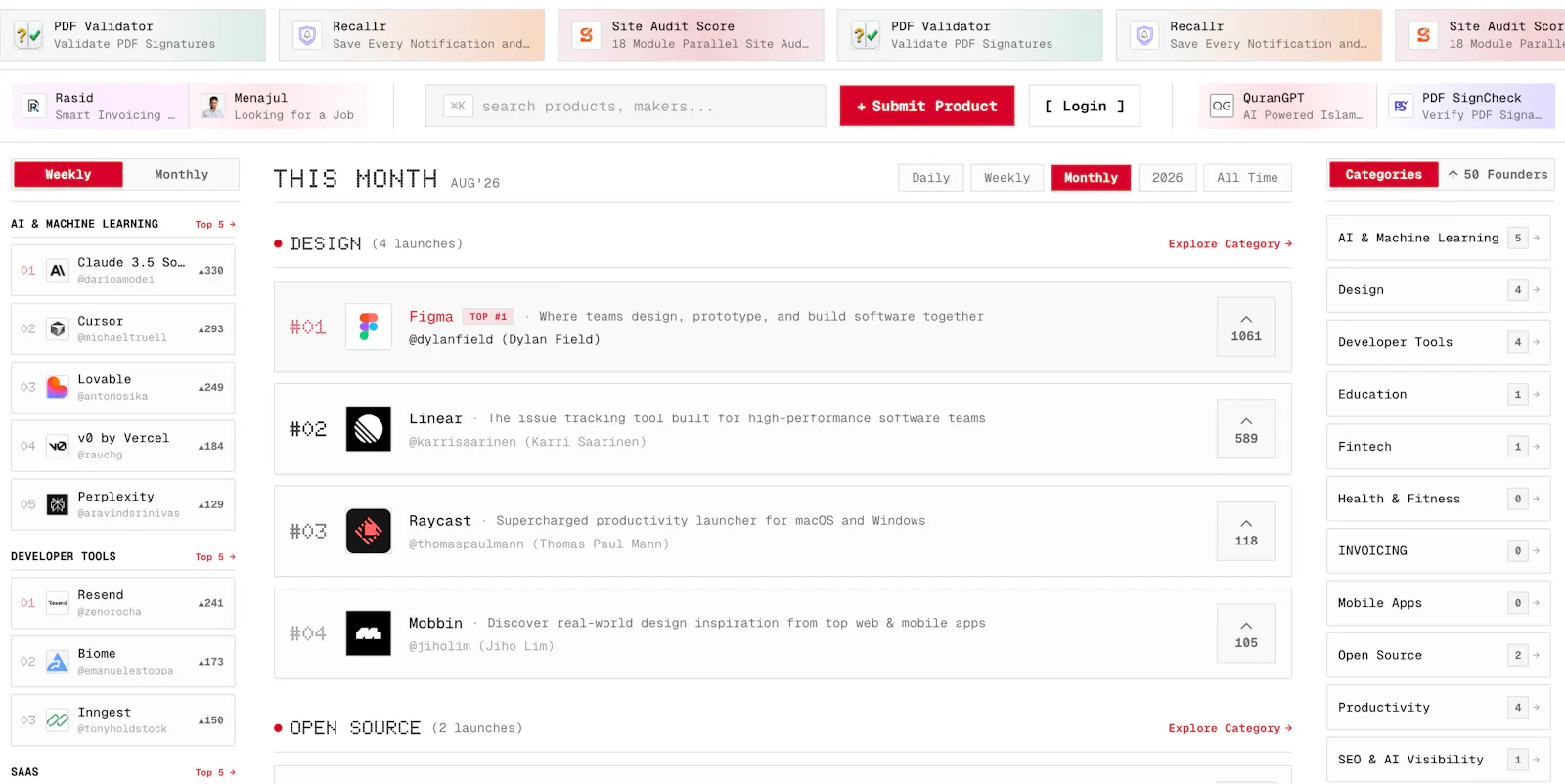Click the Rasid invoicing icon

click(33, 106)
